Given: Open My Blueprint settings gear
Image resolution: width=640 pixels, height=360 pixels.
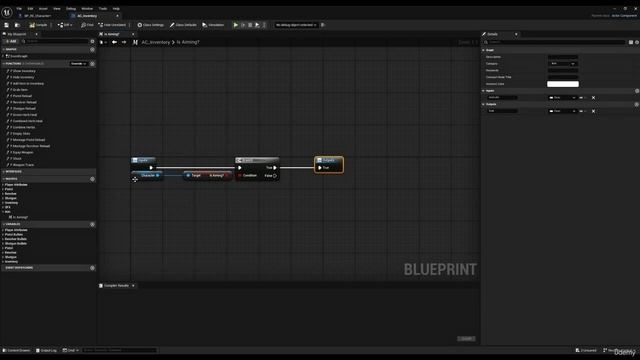Looking at the screenshot, I should (x=93, y=41).
